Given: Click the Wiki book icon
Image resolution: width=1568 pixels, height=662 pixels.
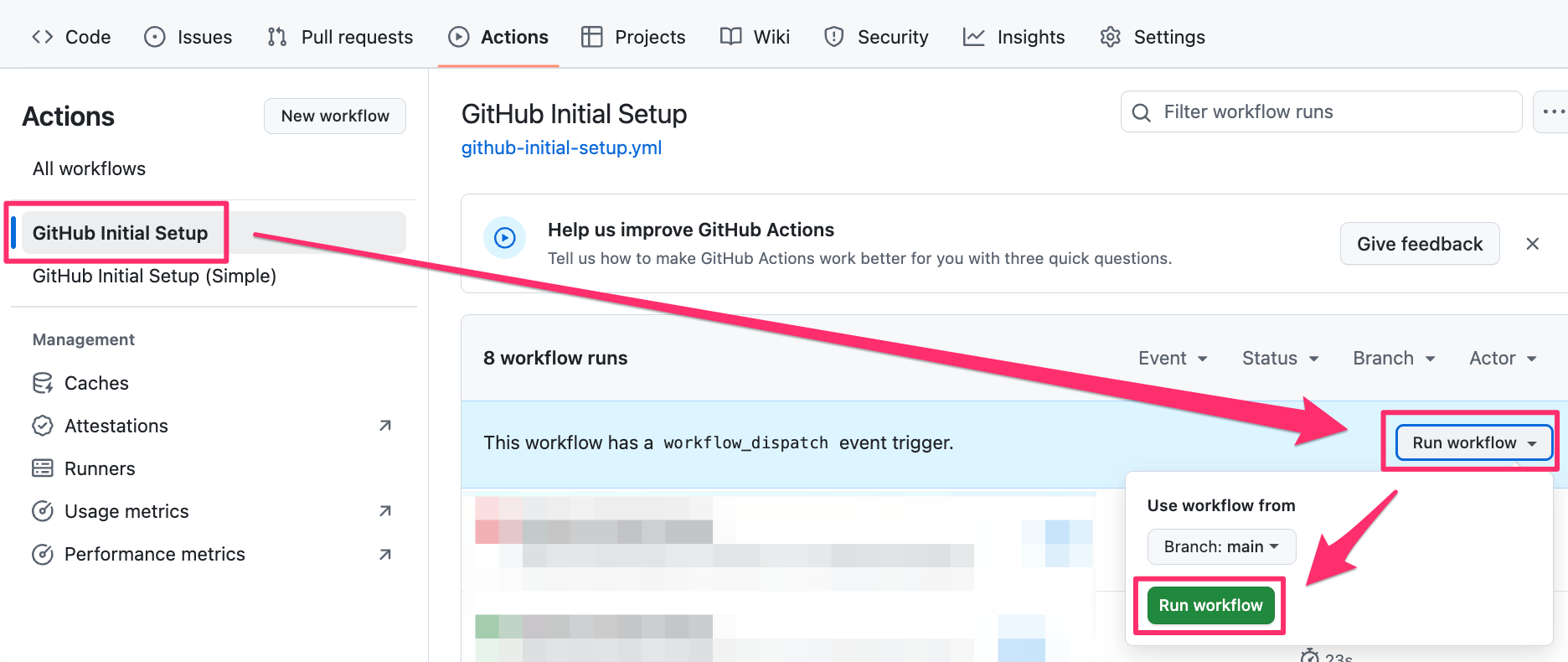Looking at the screenshot, I should point(731,37).
